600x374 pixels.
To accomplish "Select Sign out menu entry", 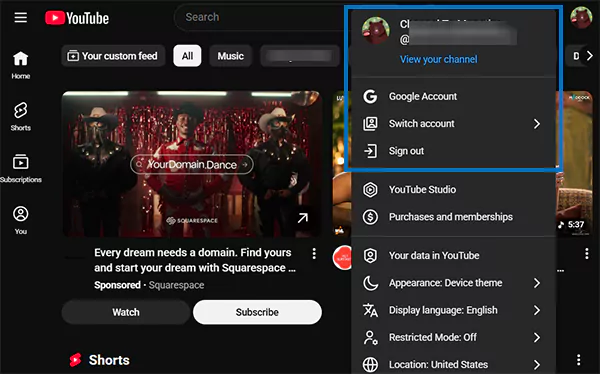I will [x=453, y=151].
